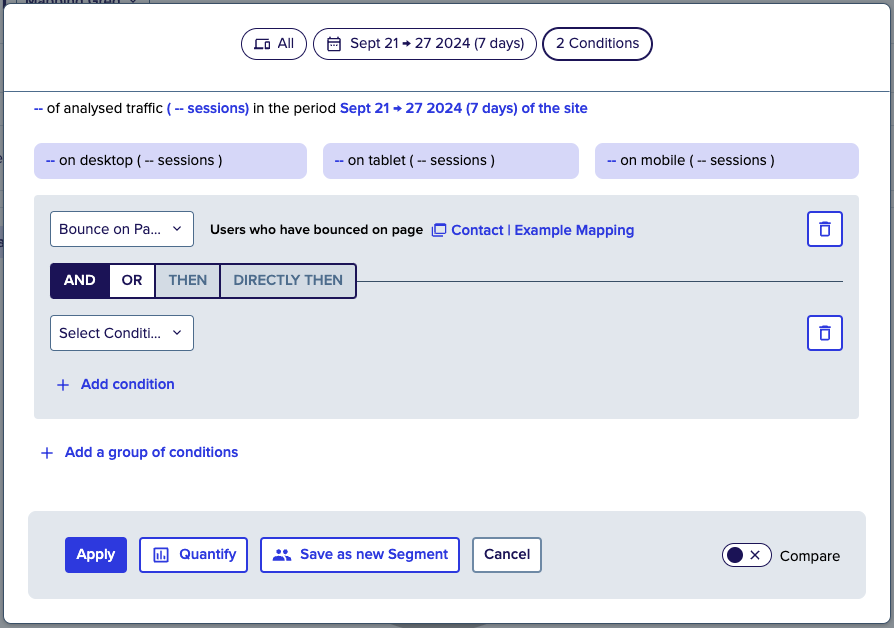Click the plus icon beside Add a group of conditions
894x628 pixels.
(47, 453)
